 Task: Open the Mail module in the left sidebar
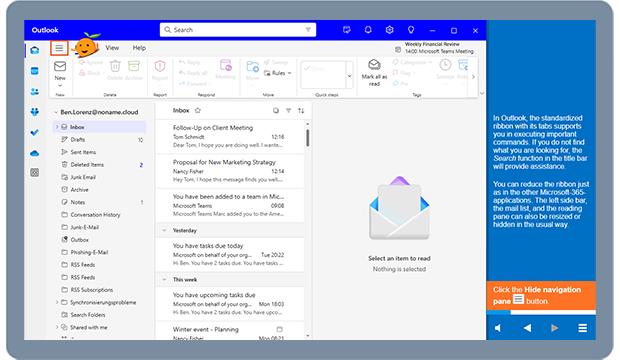click(x=35, y=50)
